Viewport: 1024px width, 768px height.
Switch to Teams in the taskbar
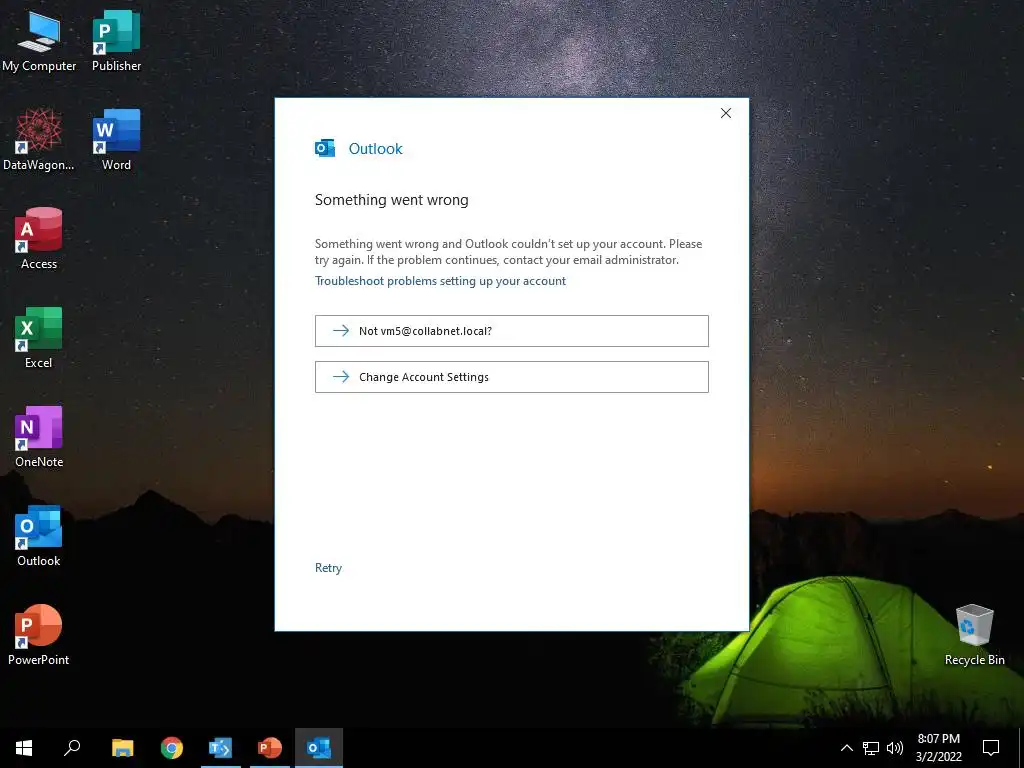[x=221, y=748]
